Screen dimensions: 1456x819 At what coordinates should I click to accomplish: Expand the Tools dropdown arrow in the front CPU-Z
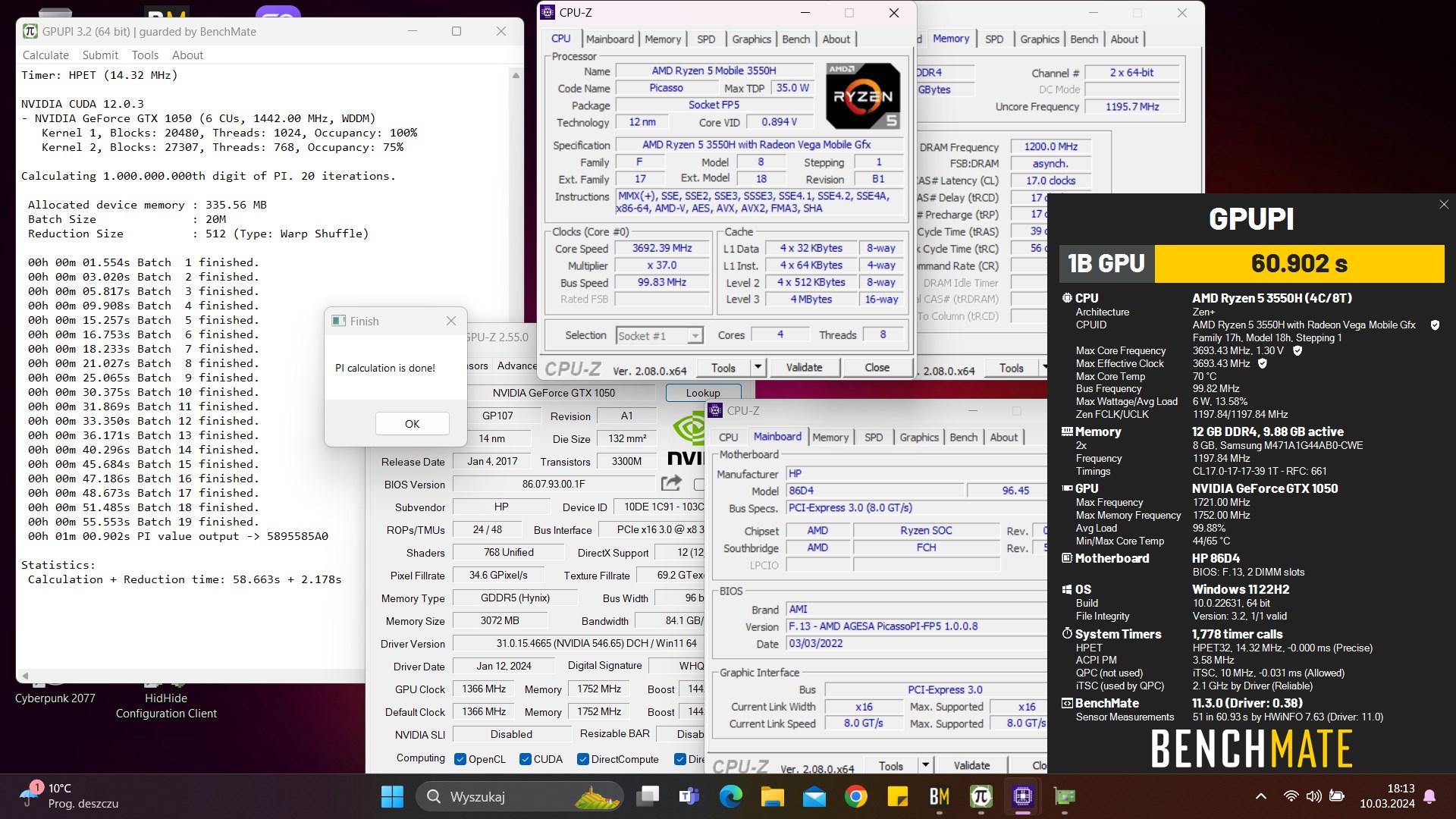[x=758, y=367]
